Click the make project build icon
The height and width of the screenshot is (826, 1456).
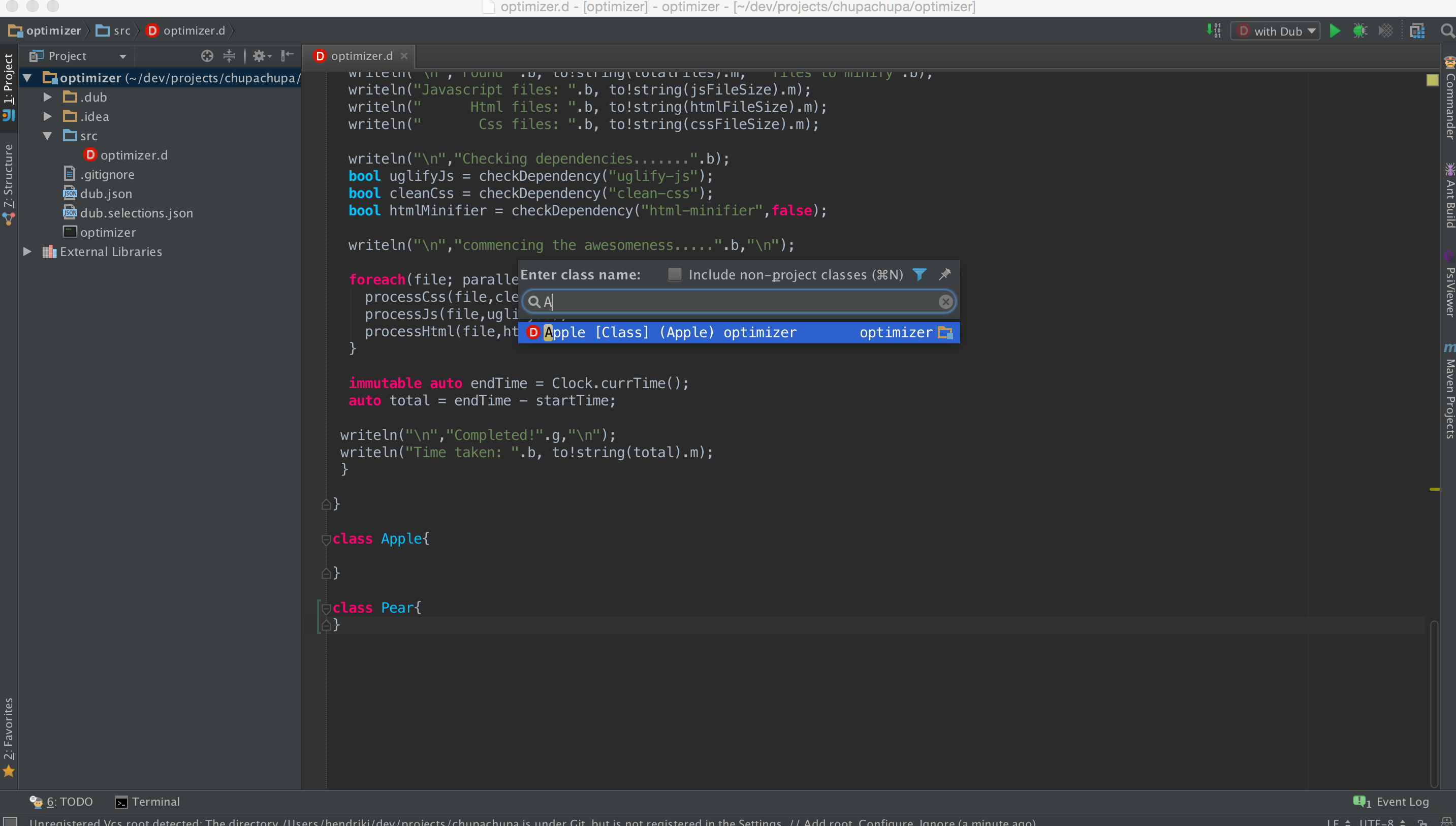coord(1214,30)
